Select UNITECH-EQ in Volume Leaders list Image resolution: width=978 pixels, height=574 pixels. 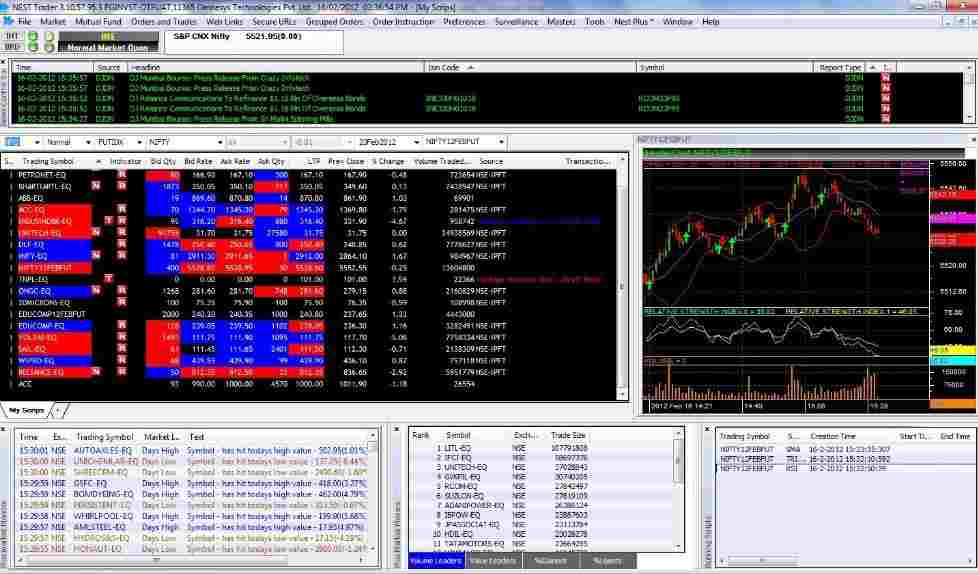click(x=540, y=467)
